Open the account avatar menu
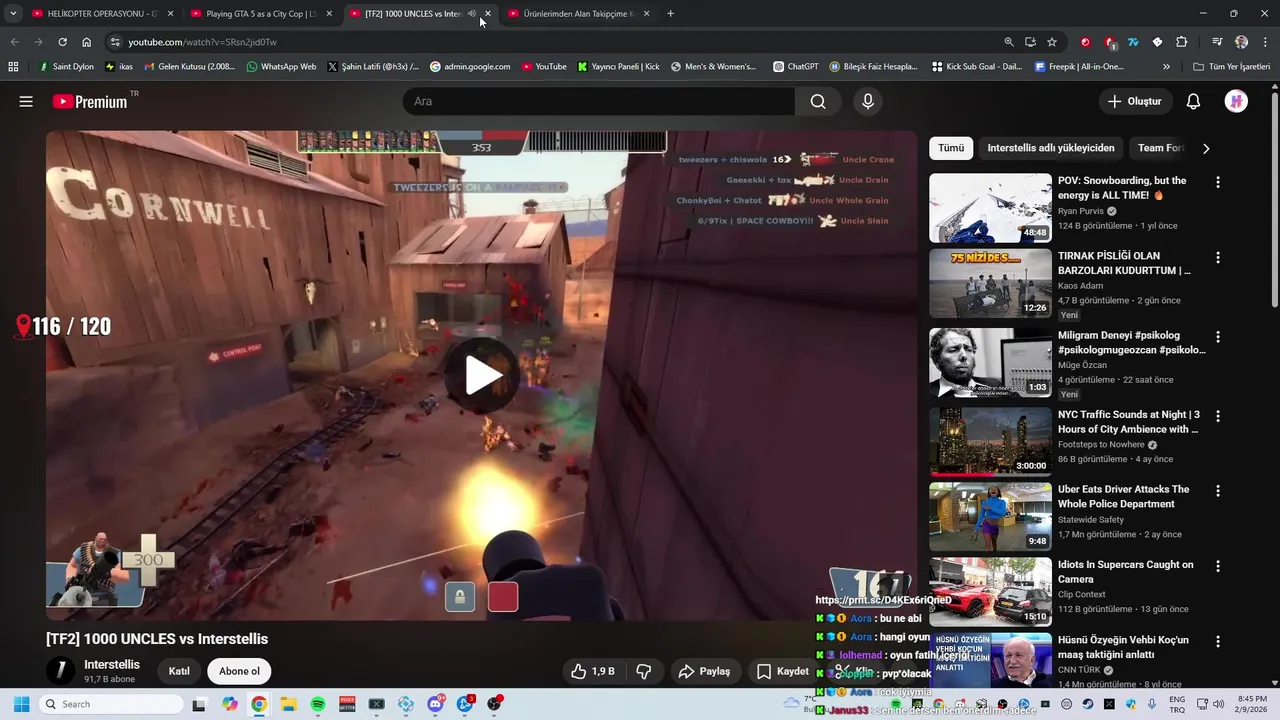The width and height of the screenshot is (1280, 720). pos(1236,101)
